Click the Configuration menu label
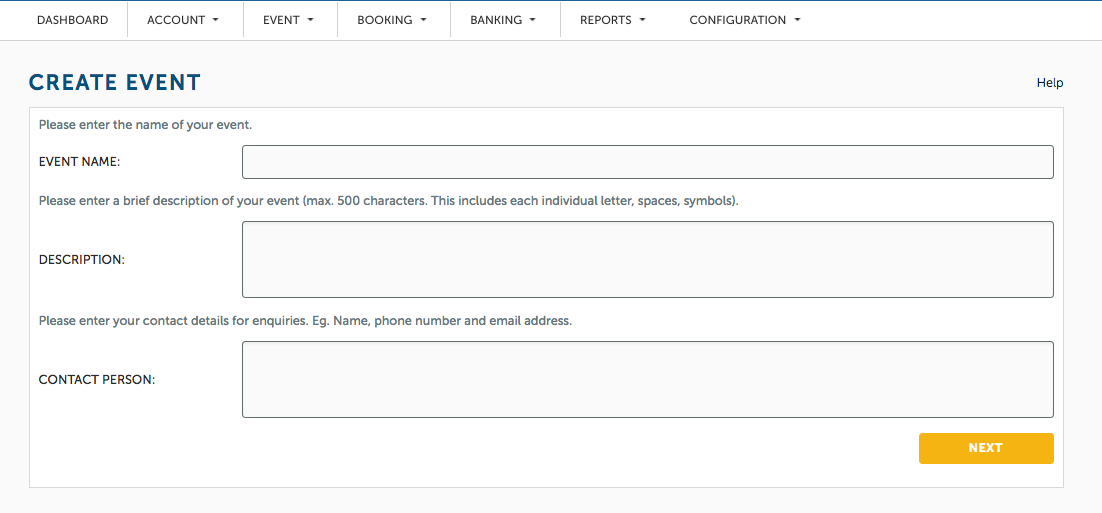 (x=737, y=20)
